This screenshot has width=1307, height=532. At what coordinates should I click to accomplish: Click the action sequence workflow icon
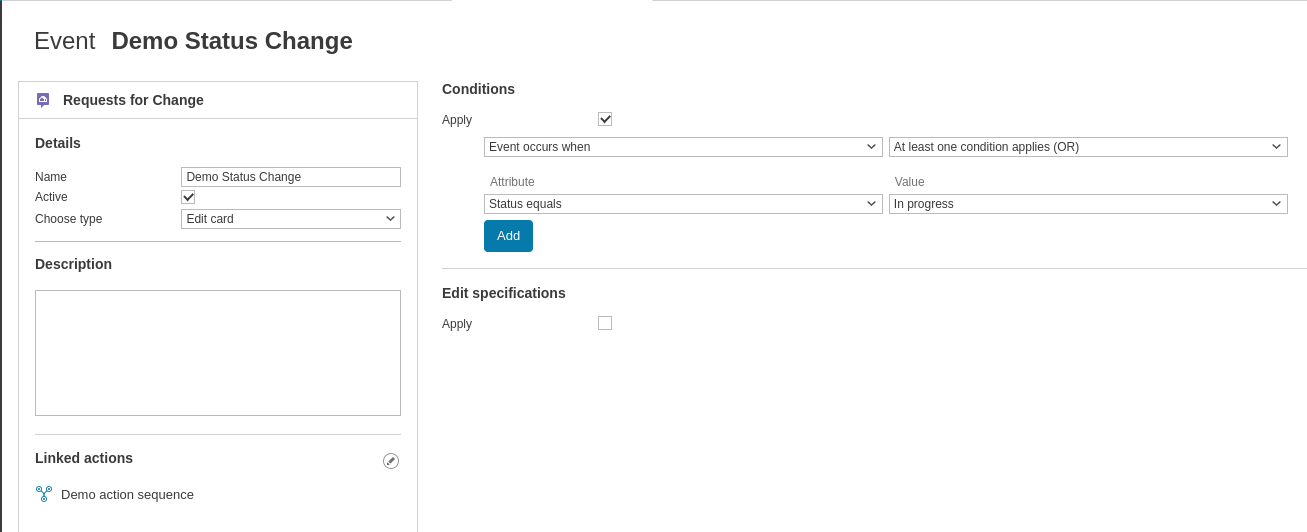pos(44,494)
